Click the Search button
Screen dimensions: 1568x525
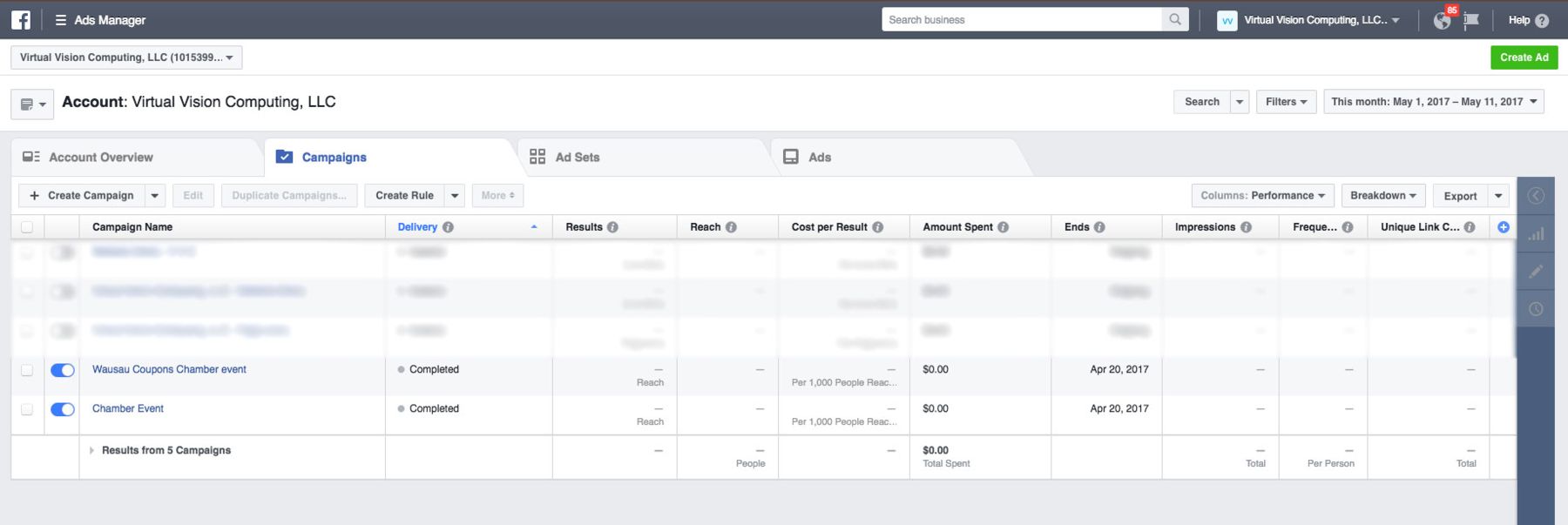coord(1202,102)
